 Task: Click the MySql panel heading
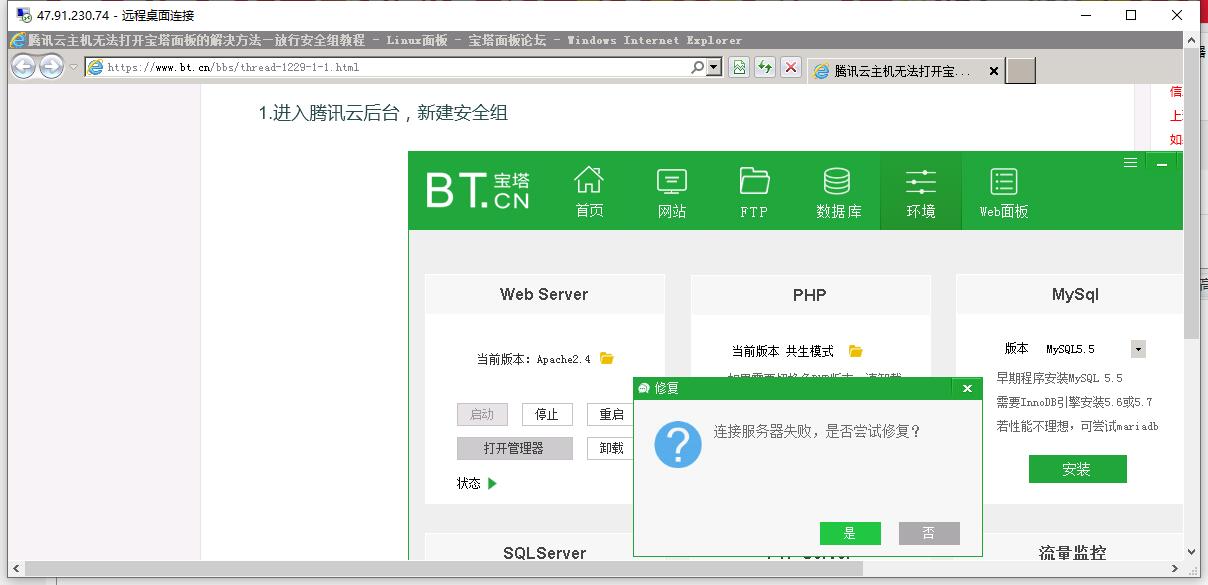click(x=1075, y=295)
